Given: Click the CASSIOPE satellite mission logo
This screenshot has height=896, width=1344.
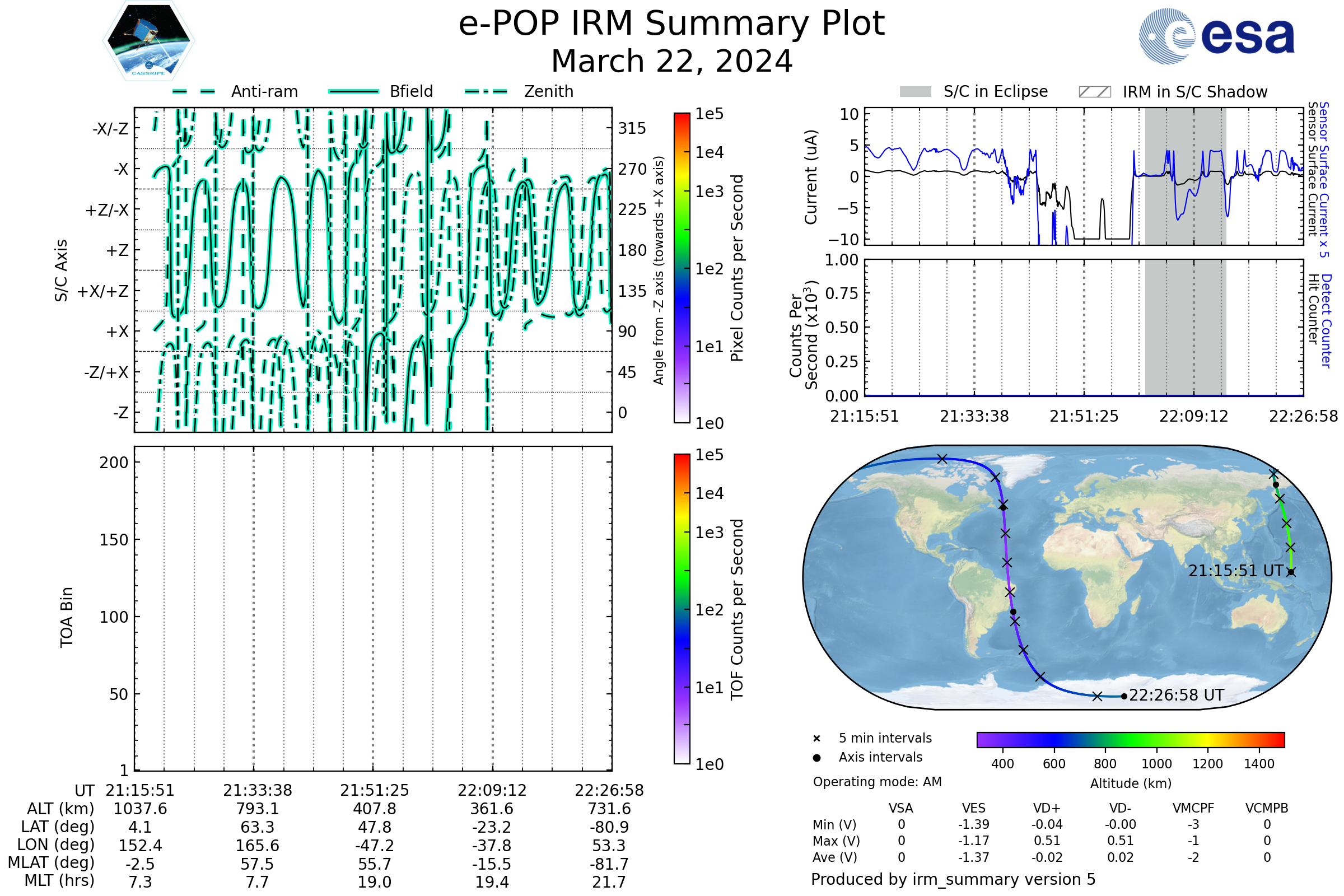Looking at the screenshot, I should click(x=148, y=41).
